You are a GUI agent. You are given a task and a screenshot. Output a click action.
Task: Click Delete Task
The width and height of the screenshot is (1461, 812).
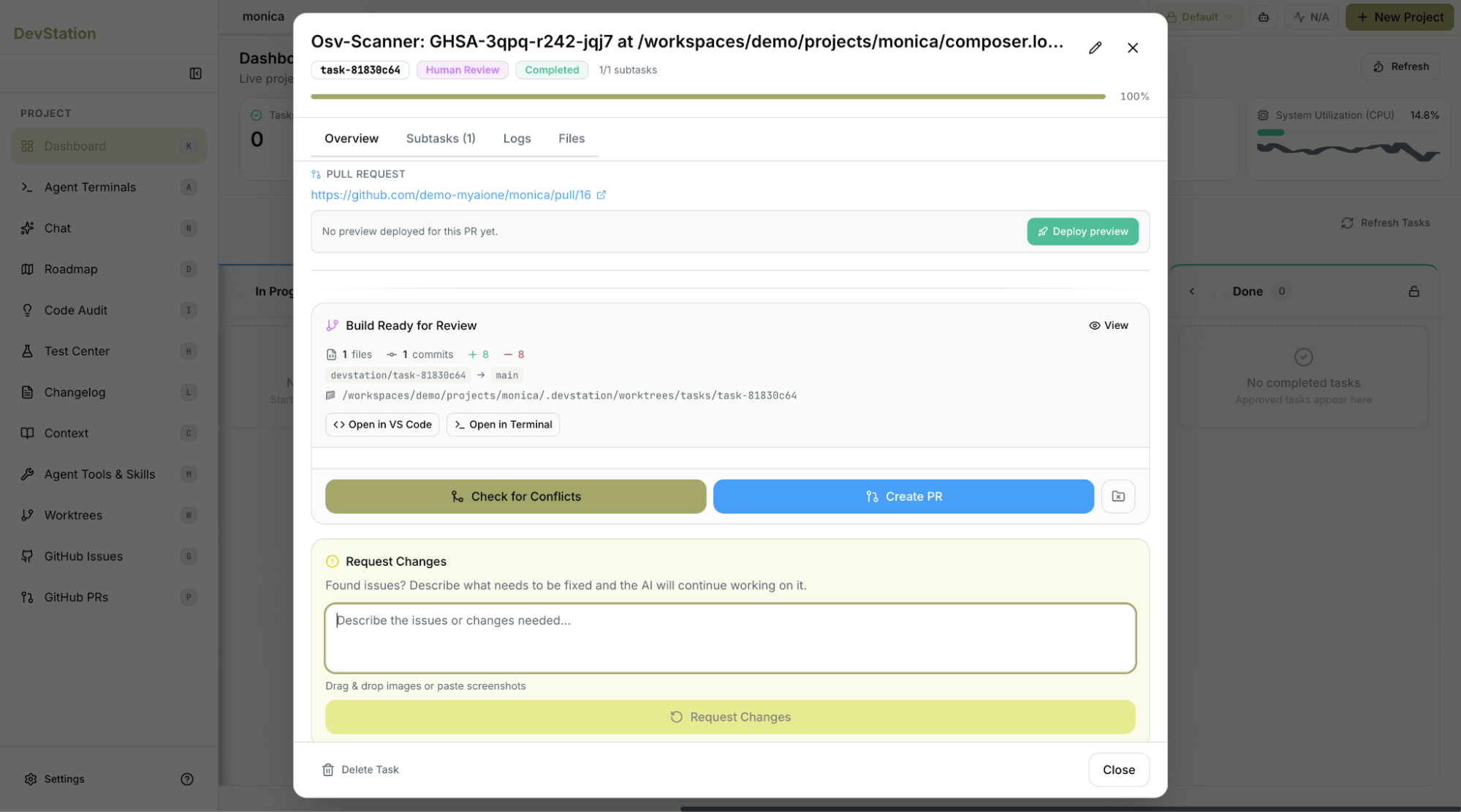(360, 770)
